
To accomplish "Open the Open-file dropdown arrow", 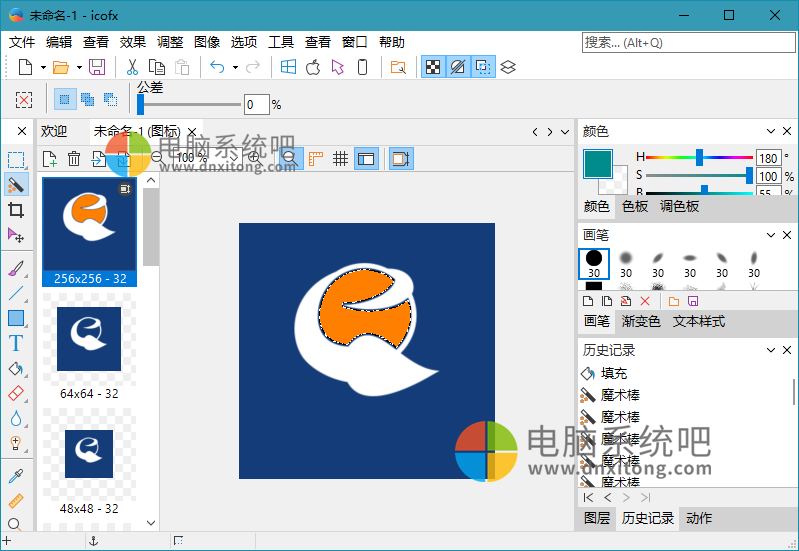I will click(79, 67).
